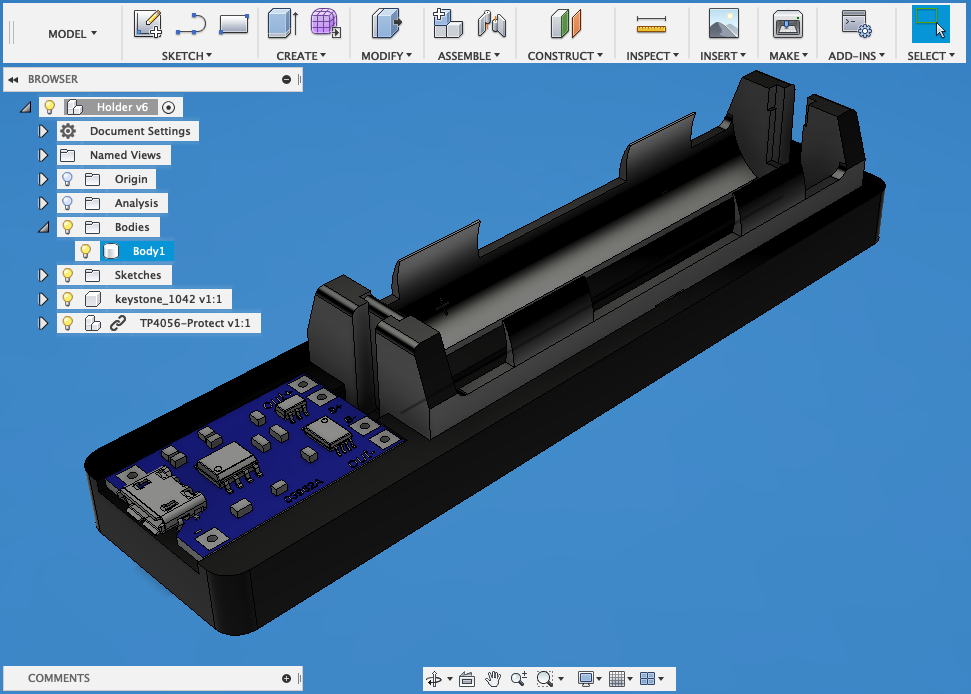Select the Create Sketch tool icon
Viewport: 971px width, 694px height.
coord(148,23)
